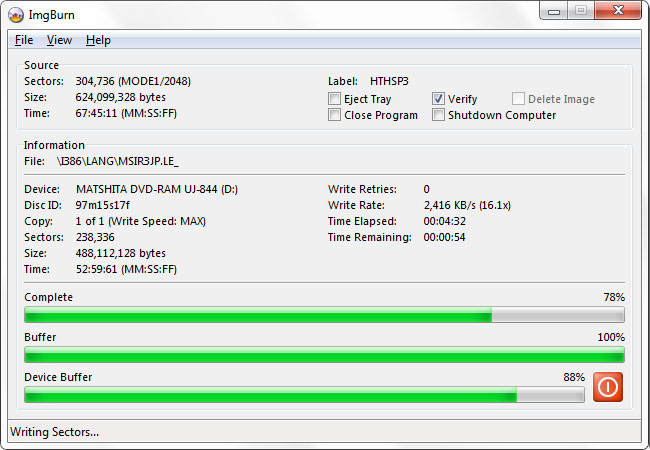Viewport: 650px width, 450px height.
Task: Open the File menu
Action: coord(24,40)
